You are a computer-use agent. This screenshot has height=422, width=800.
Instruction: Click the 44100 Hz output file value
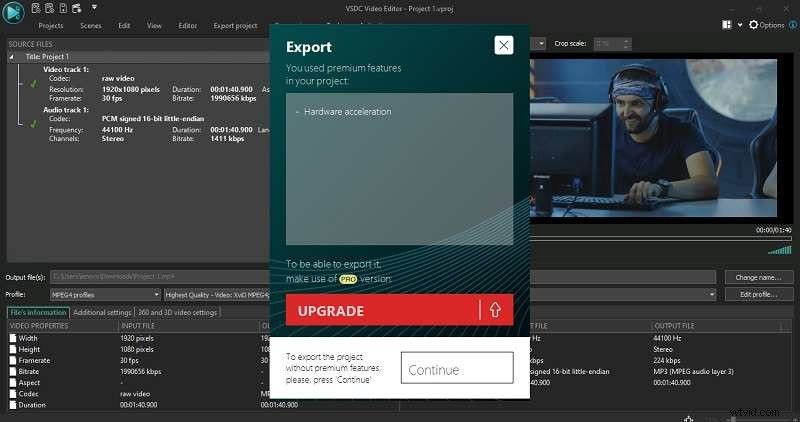click(x=667, y=338)
